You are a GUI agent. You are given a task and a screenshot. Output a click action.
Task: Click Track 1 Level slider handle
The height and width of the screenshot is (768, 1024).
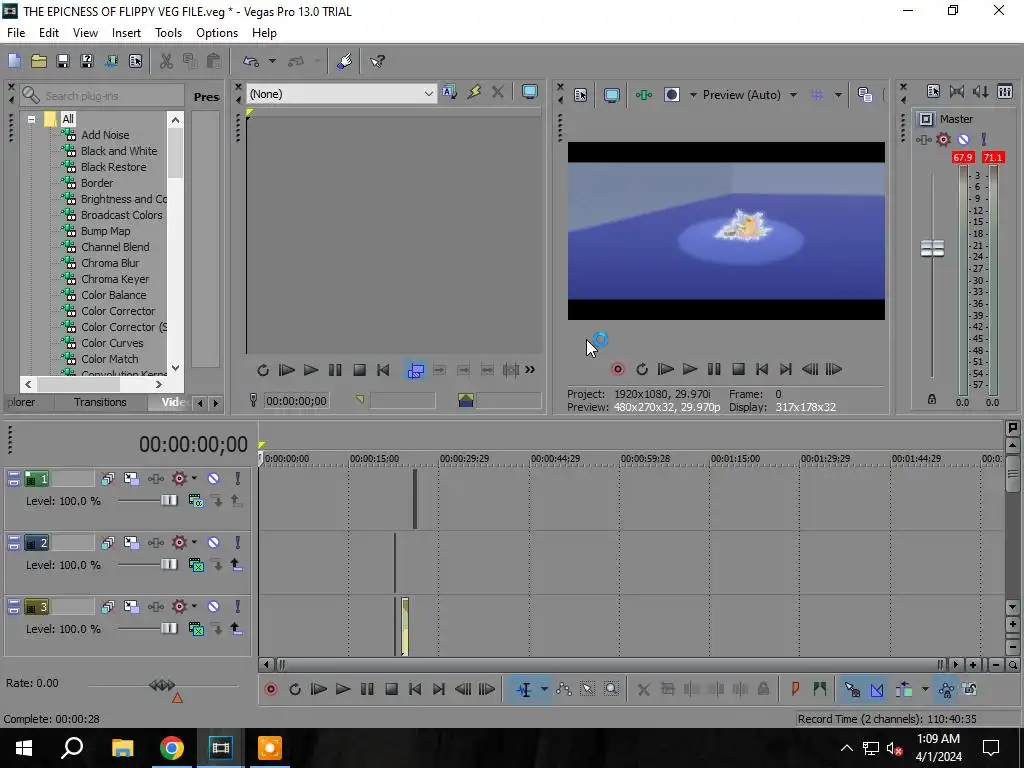coord(168,501)
